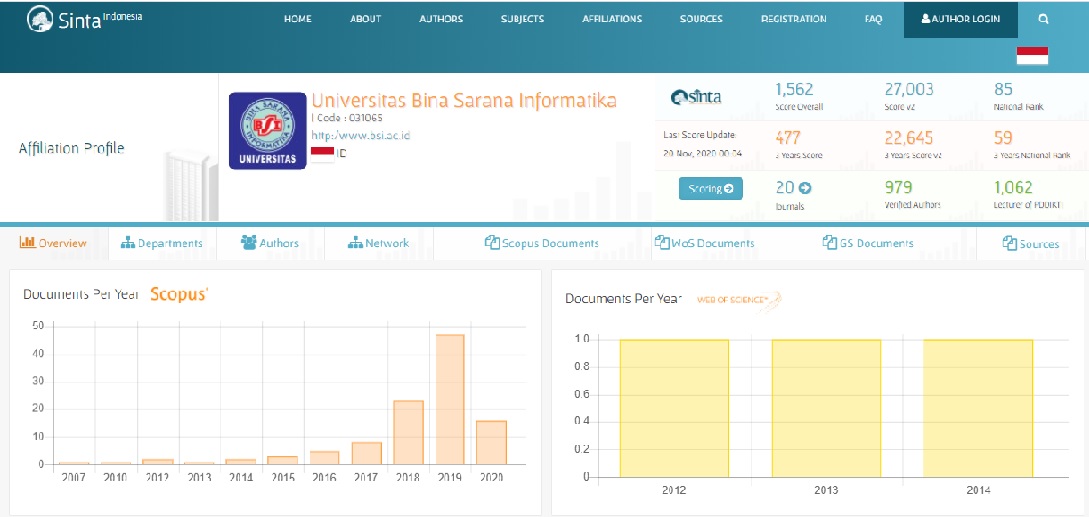Click the 1,062 Lecturer value

coord(1013,187)
